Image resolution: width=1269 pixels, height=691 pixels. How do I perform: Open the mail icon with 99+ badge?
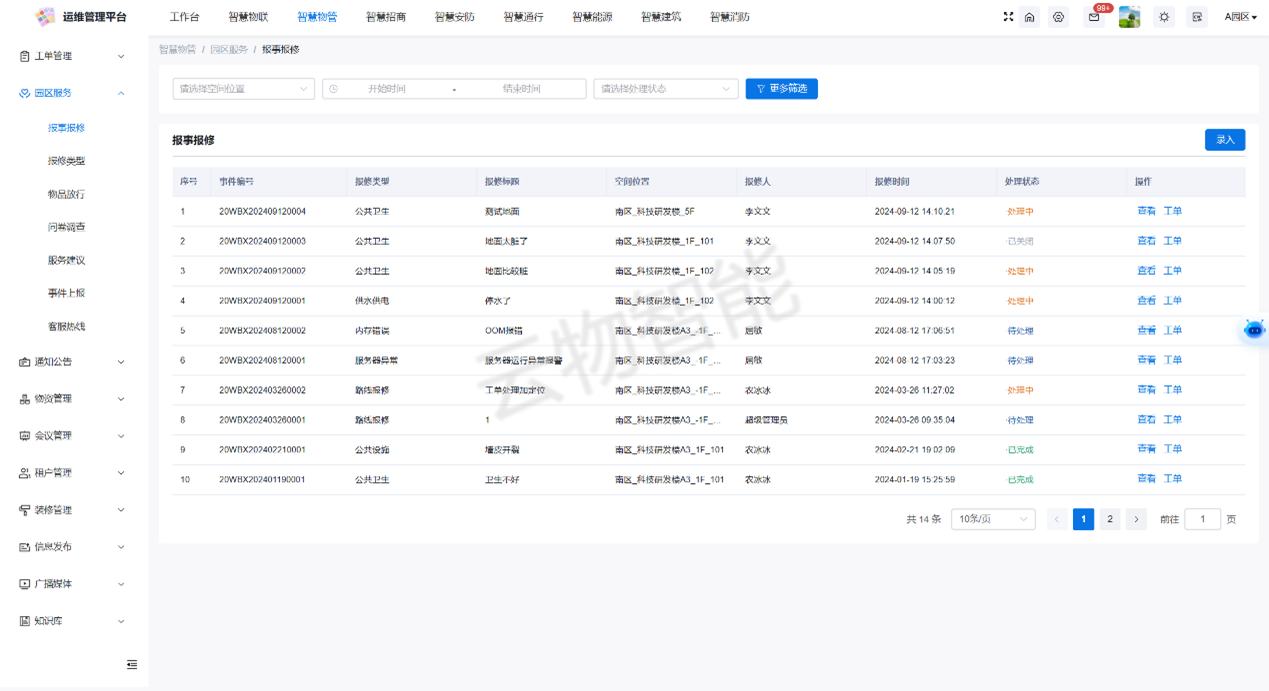[x=1094, y=17]
